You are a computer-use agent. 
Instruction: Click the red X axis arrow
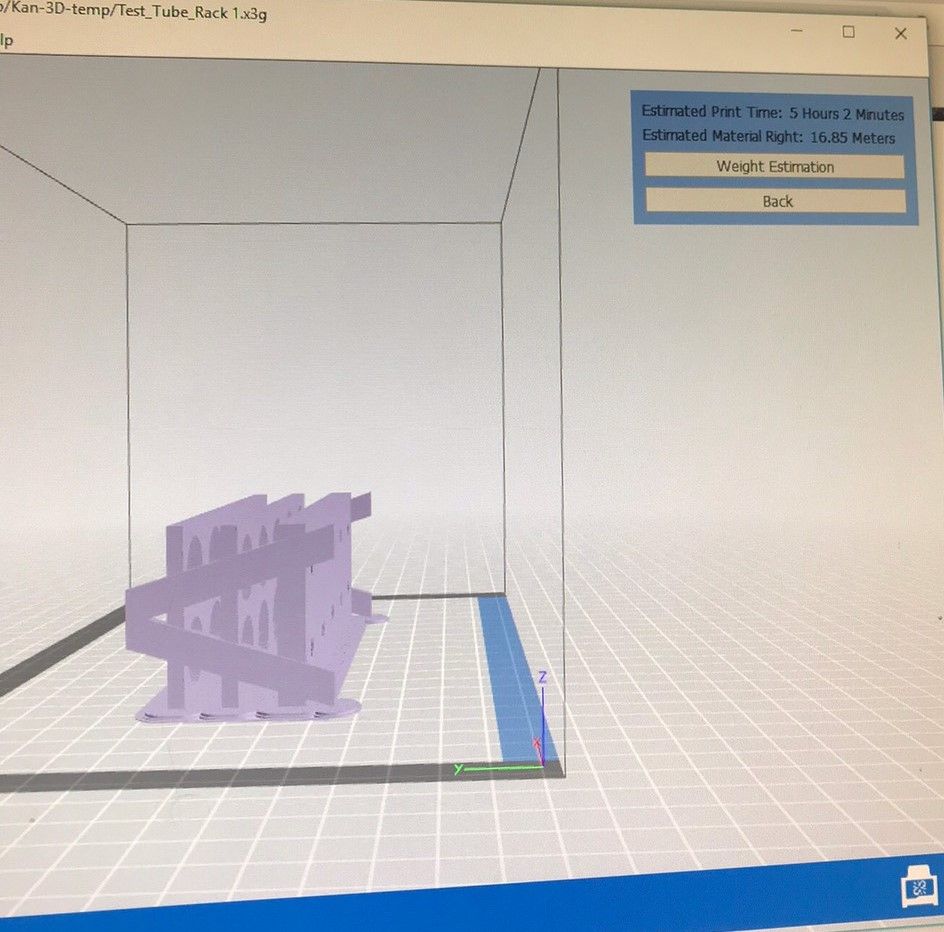538,746
